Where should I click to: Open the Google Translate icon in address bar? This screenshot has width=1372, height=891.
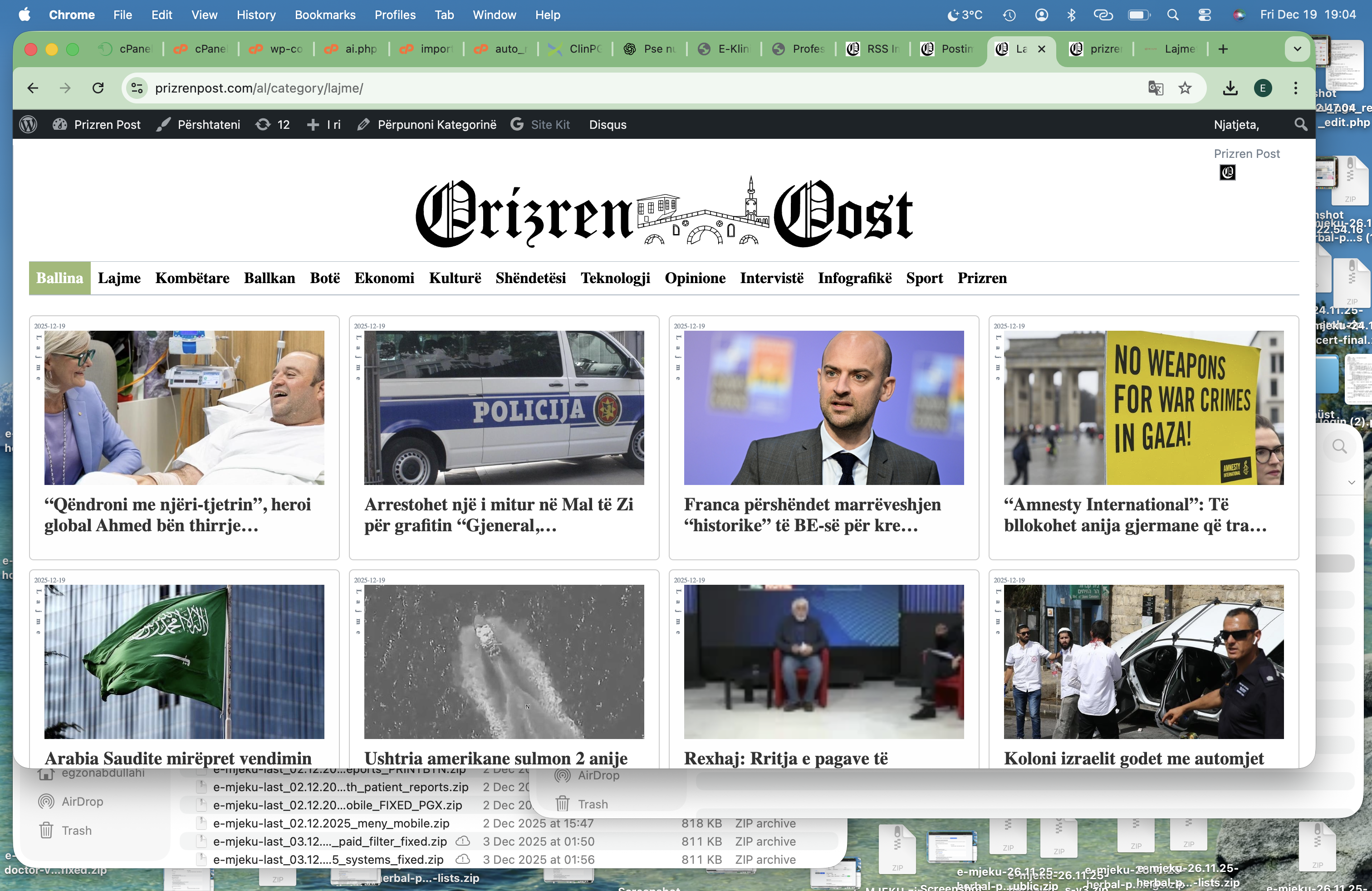tap(1155, 88)
